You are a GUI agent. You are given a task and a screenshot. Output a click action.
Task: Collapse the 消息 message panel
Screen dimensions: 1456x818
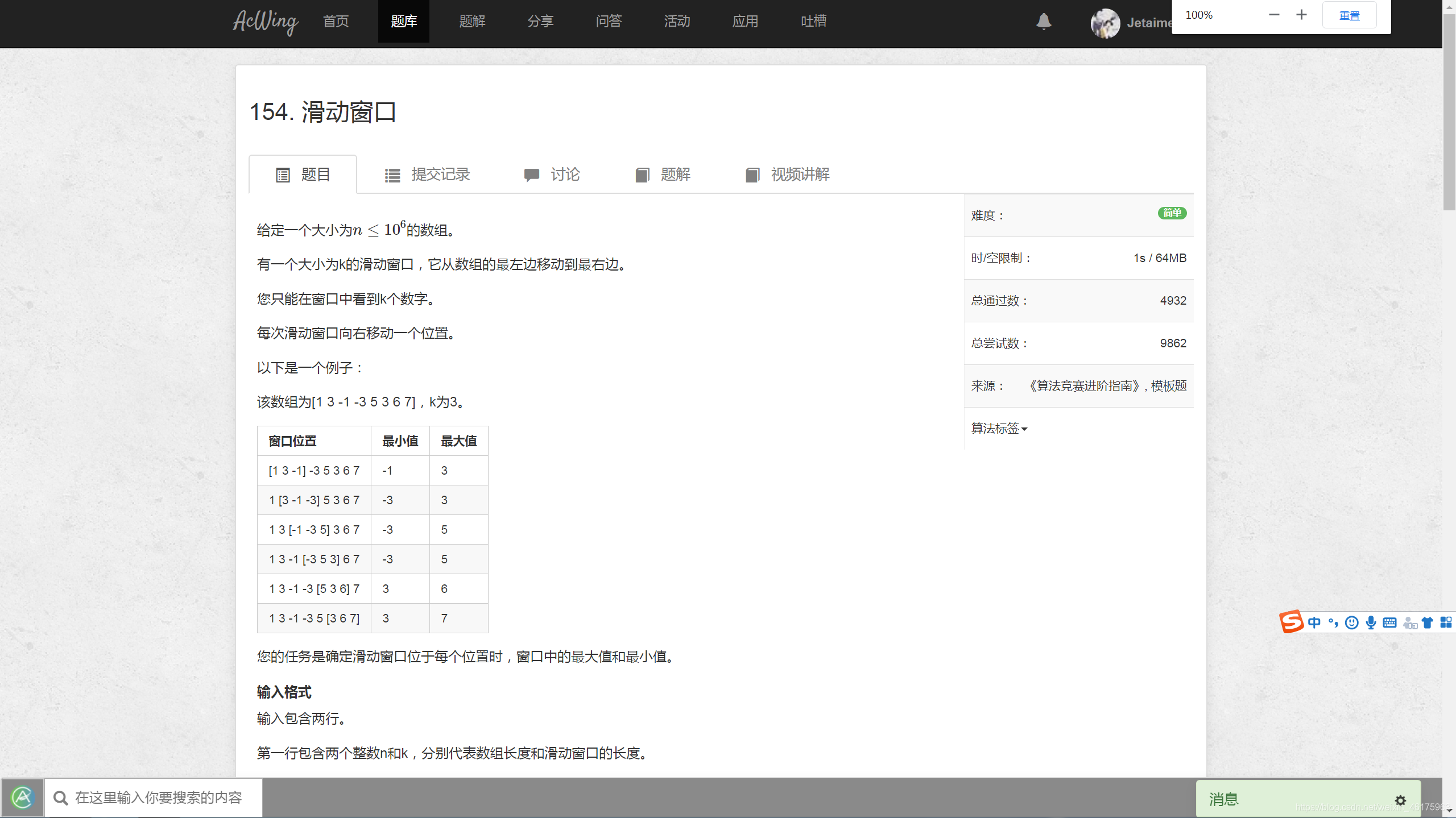(x=1224, y=799)
